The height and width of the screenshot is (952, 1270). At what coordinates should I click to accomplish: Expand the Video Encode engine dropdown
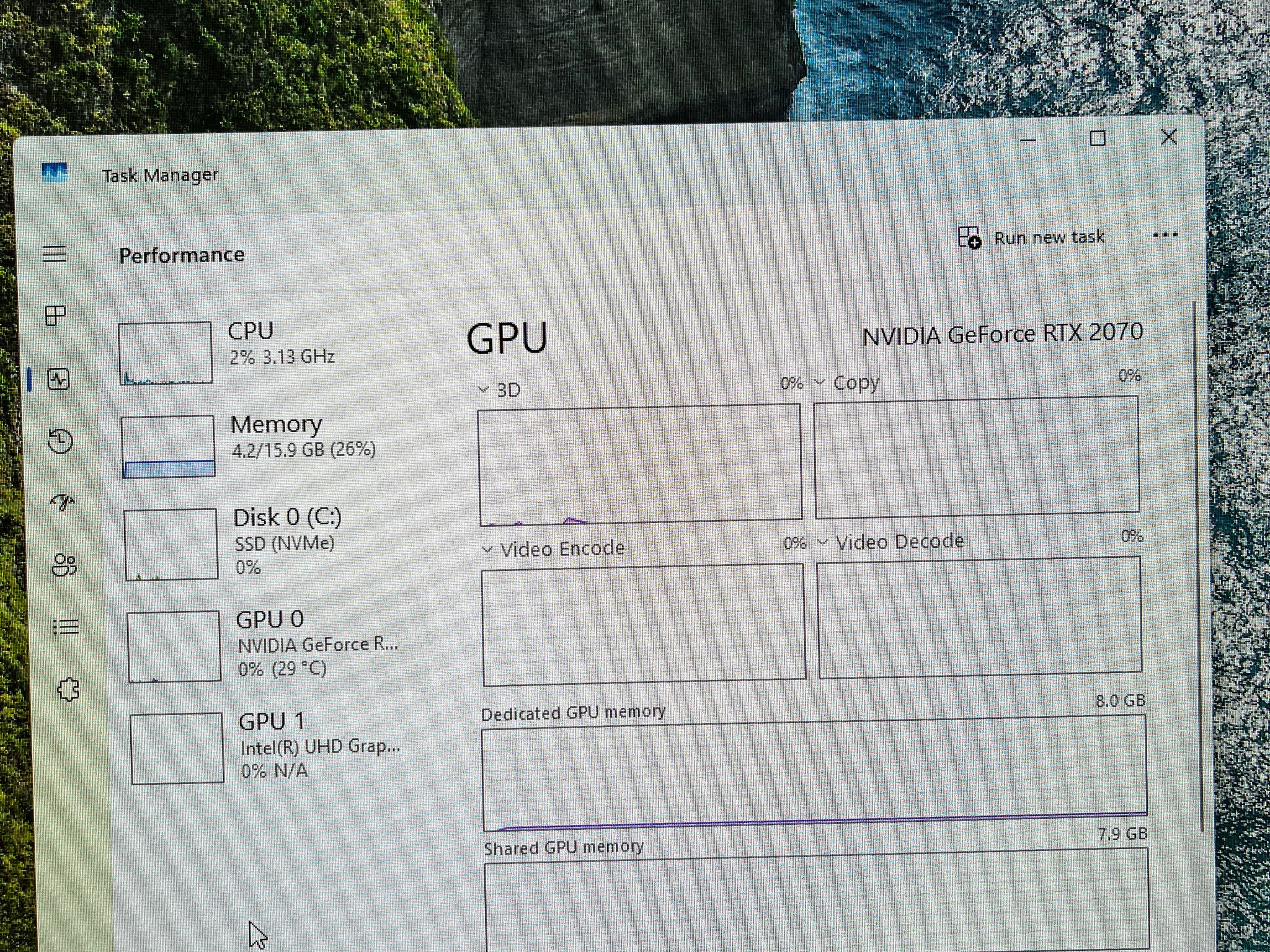click(x=487, y=550)
